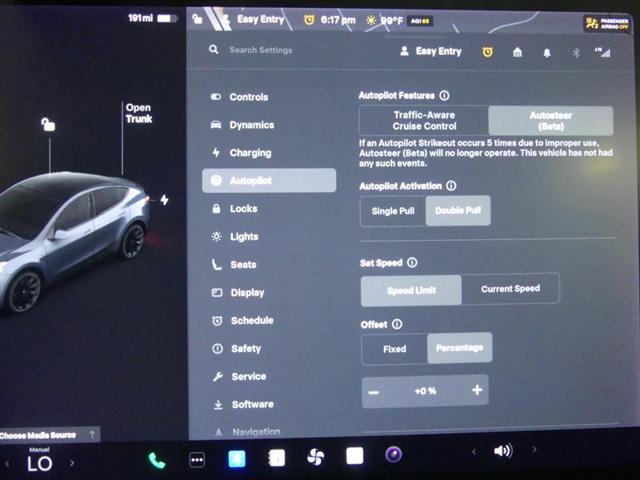
Task: Show info for Autopilot Features
Action: 444,96
